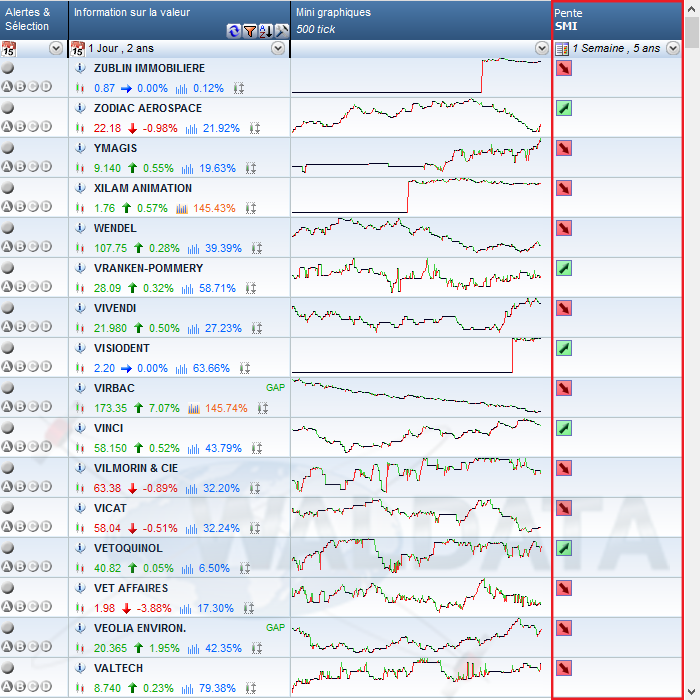Click the Mini graphiques header
700x700 pixels.
point(333,12)
